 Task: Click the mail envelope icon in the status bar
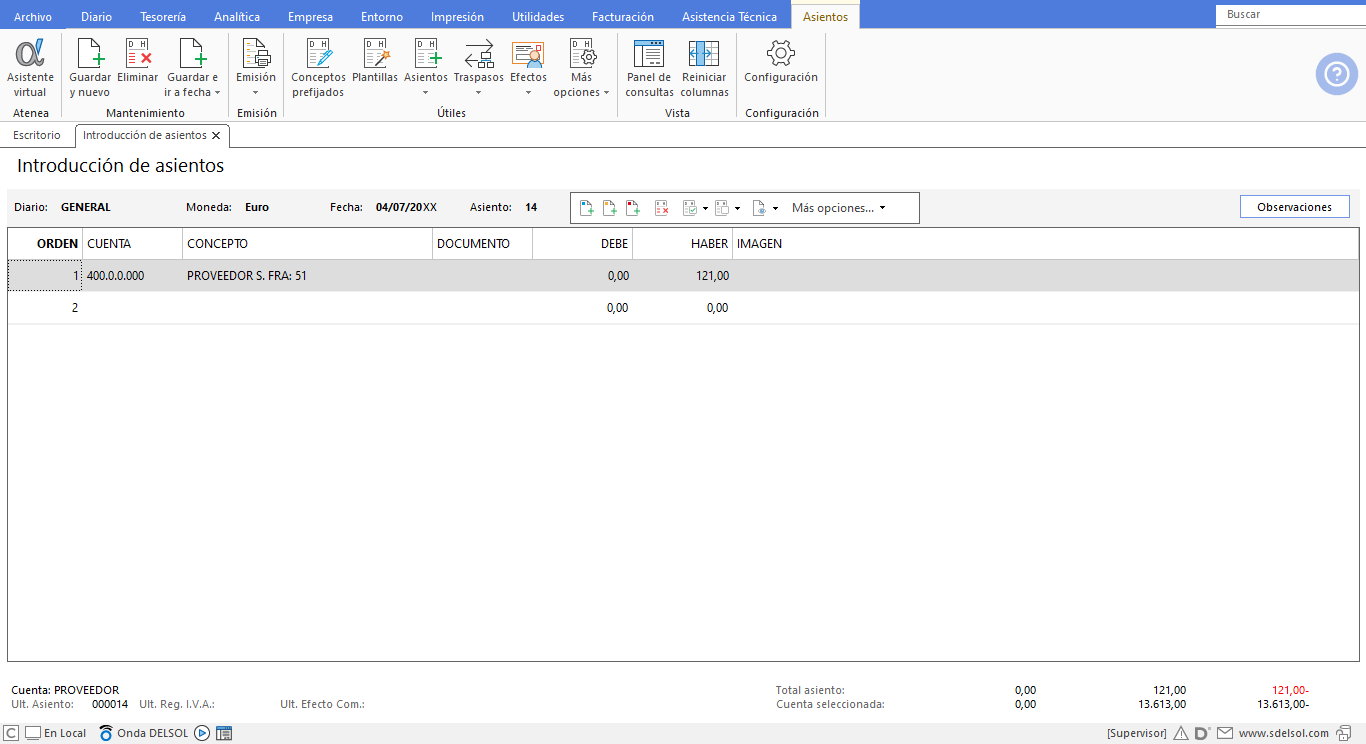[1225, 733]
